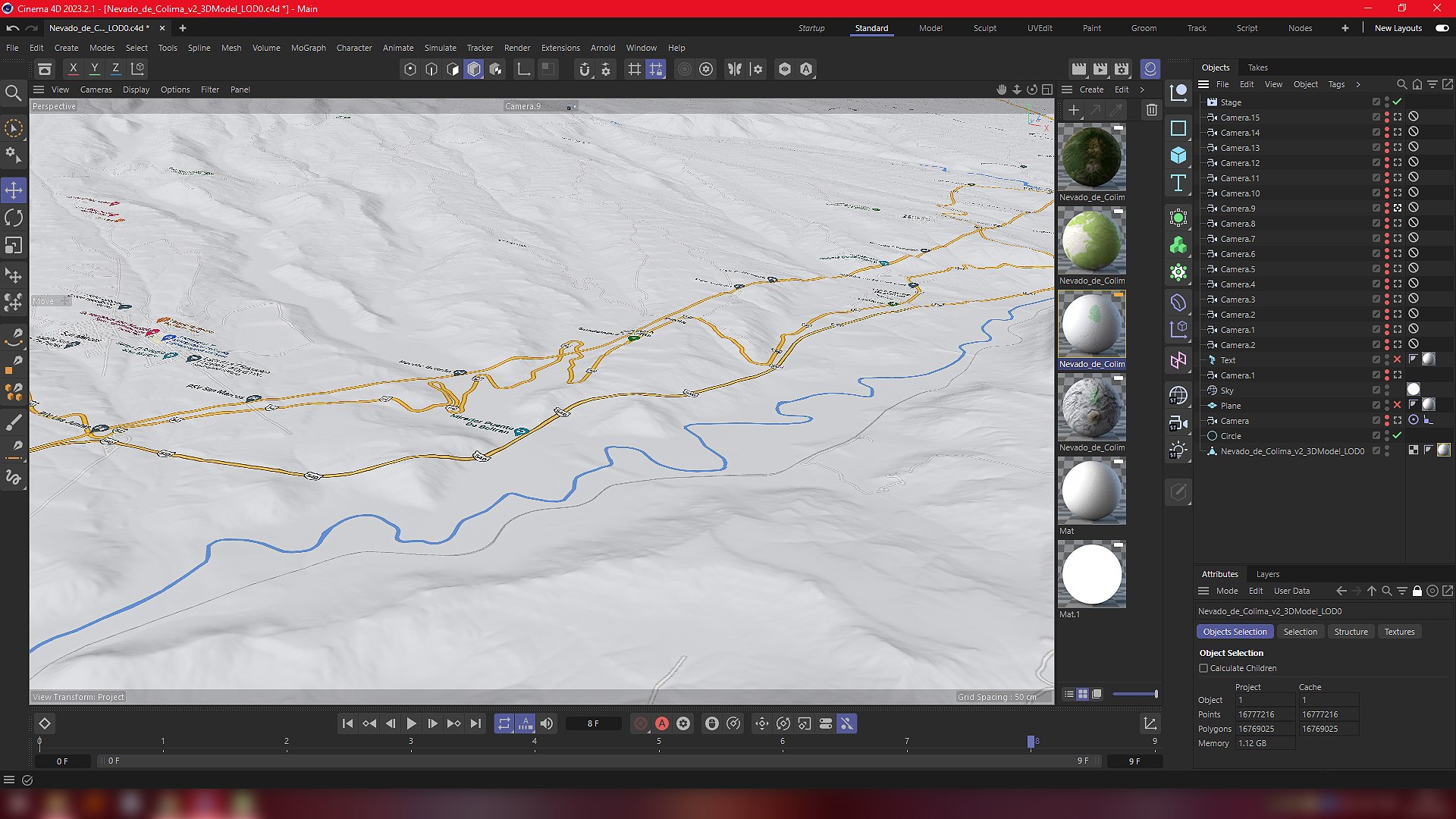Image resolution: width=1456 pixels, height=819 pixels.
Task: Click User Data in Attributes menu
Action: pos(1291,591)
